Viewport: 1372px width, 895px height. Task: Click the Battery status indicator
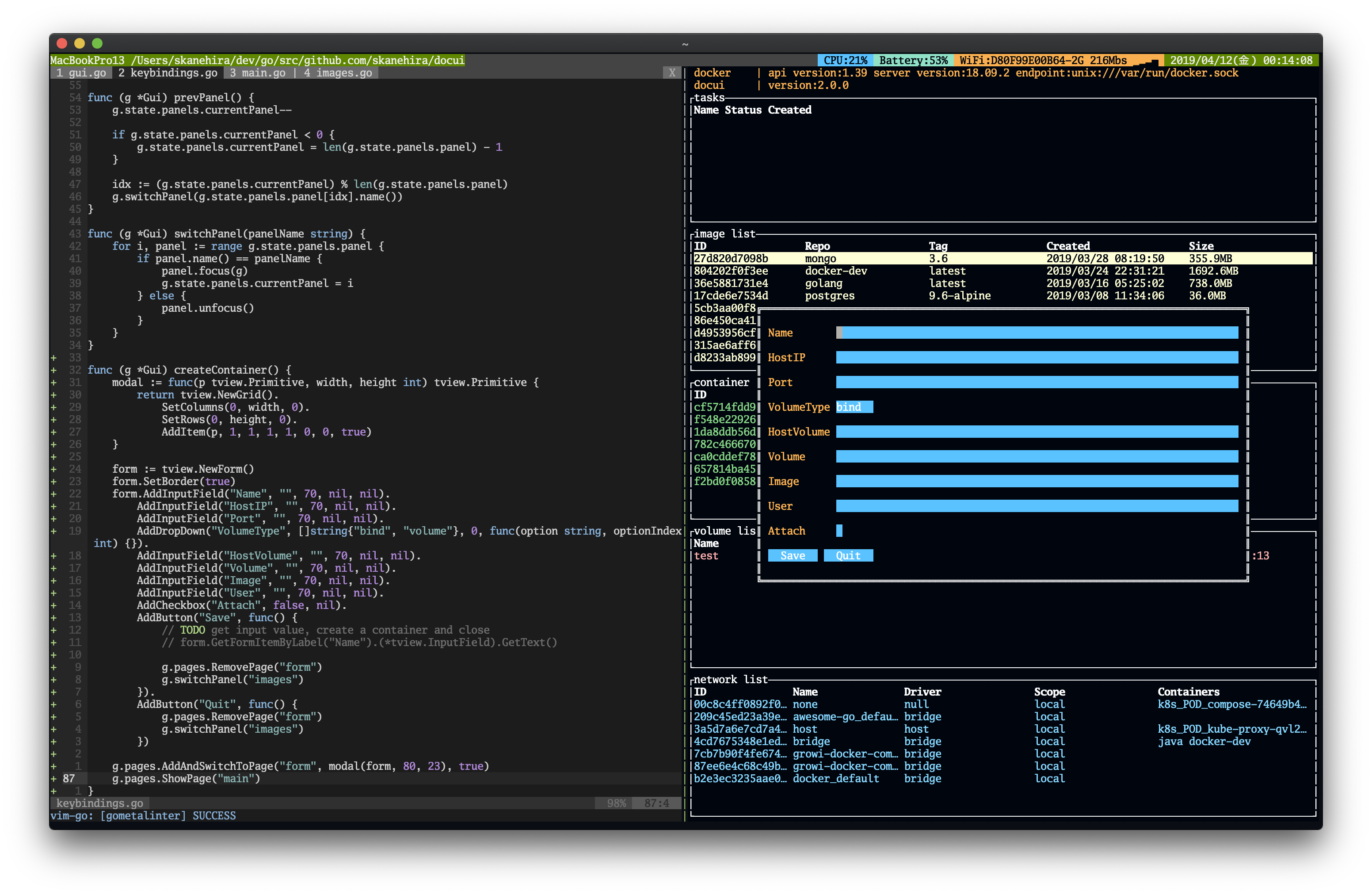click(x=913, y=60)
